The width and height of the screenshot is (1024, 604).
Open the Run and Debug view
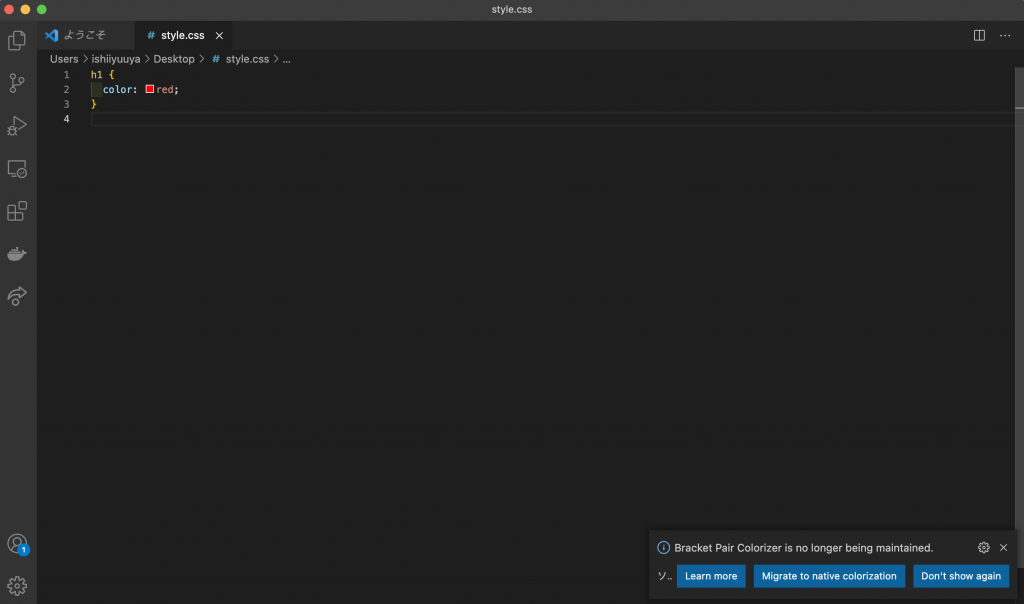pos(17,126)
